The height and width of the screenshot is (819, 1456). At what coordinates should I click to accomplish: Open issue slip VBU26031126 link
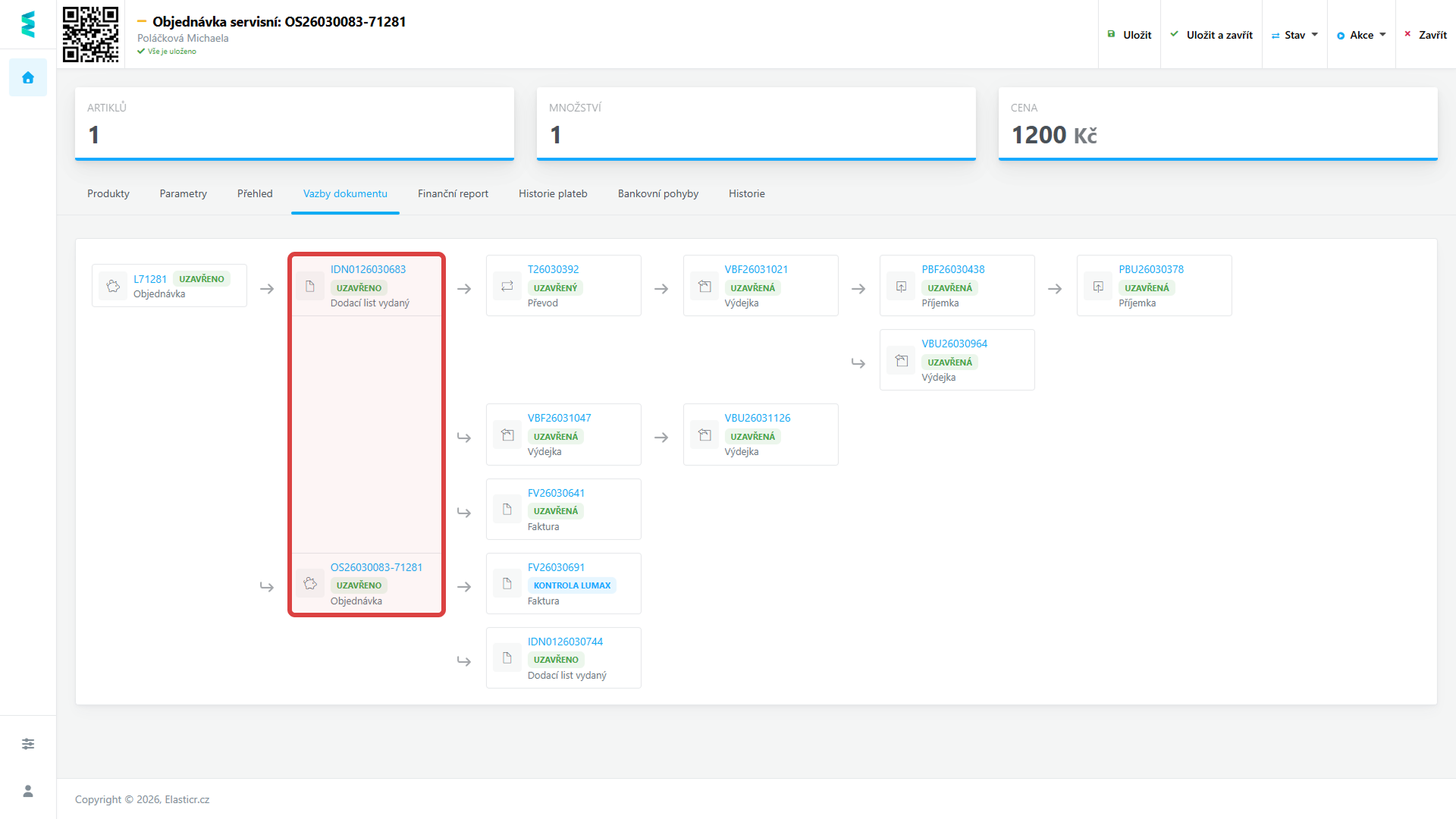point(758,418)
